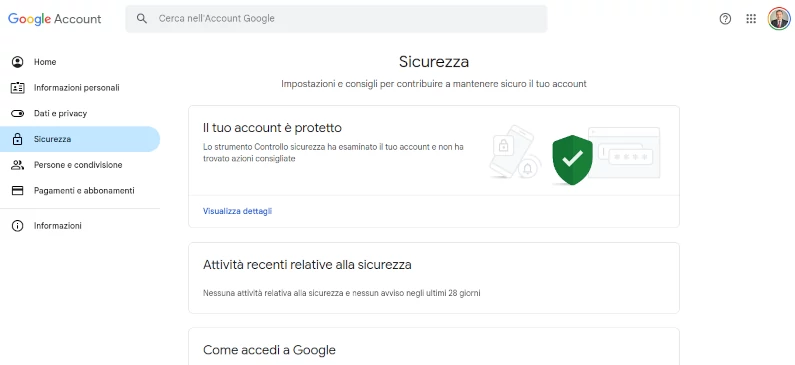
Task: Click the Informazioni personali ID card icon
Action: [17, 88]
